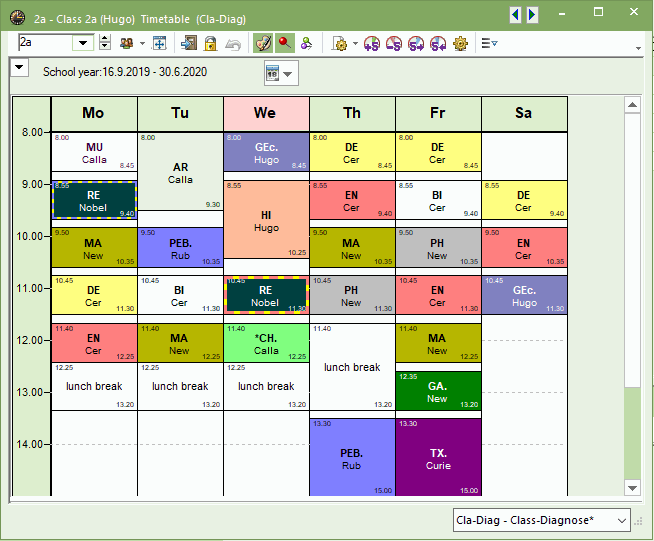Open the toolbar overflow arrow at far right
Image resolution: width=654 pixels, height=541 pixels.
coord(638,48)
